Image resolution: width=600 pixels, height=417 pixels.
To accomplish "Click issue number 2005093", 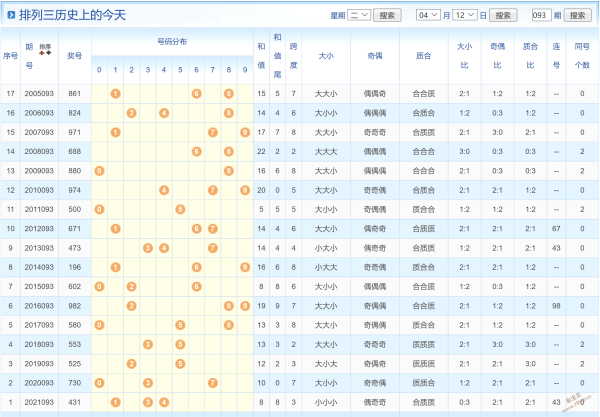I will coord(39,94).
